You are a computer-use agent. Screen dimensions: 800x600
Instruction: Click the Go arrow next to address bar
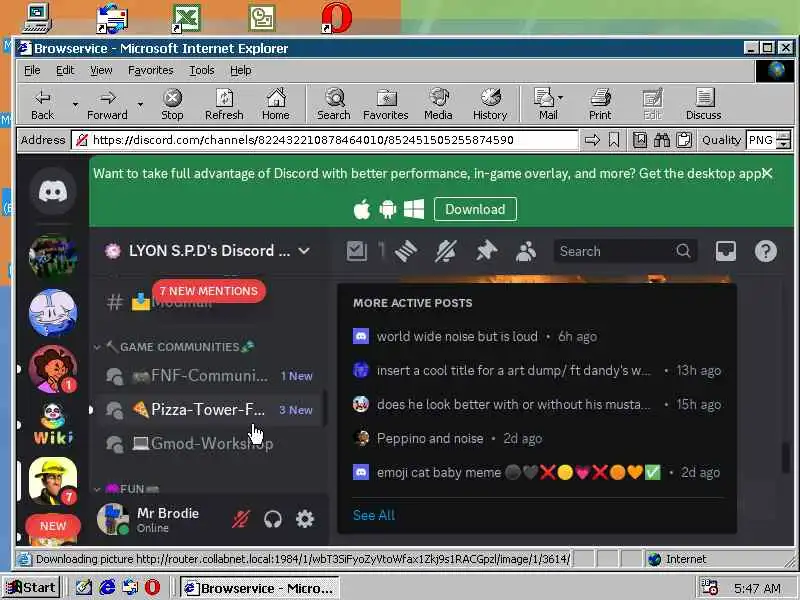592,140
